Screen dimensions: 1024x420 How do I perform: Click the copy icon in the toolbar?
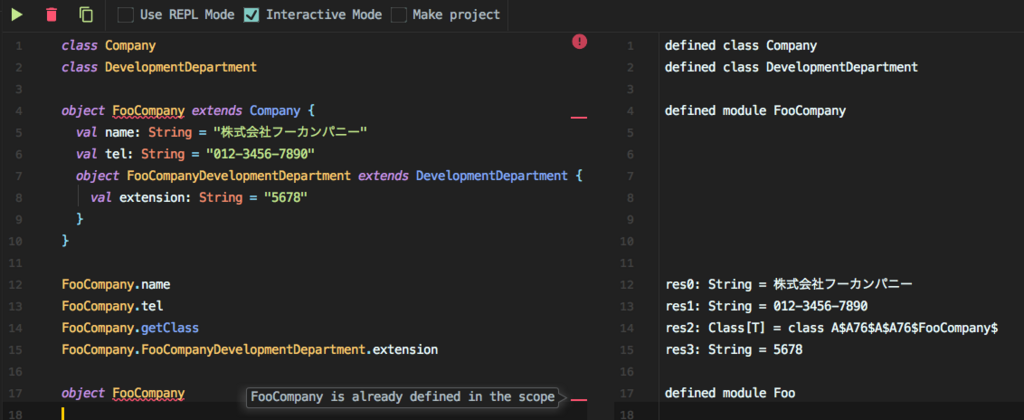pos(86,14)
